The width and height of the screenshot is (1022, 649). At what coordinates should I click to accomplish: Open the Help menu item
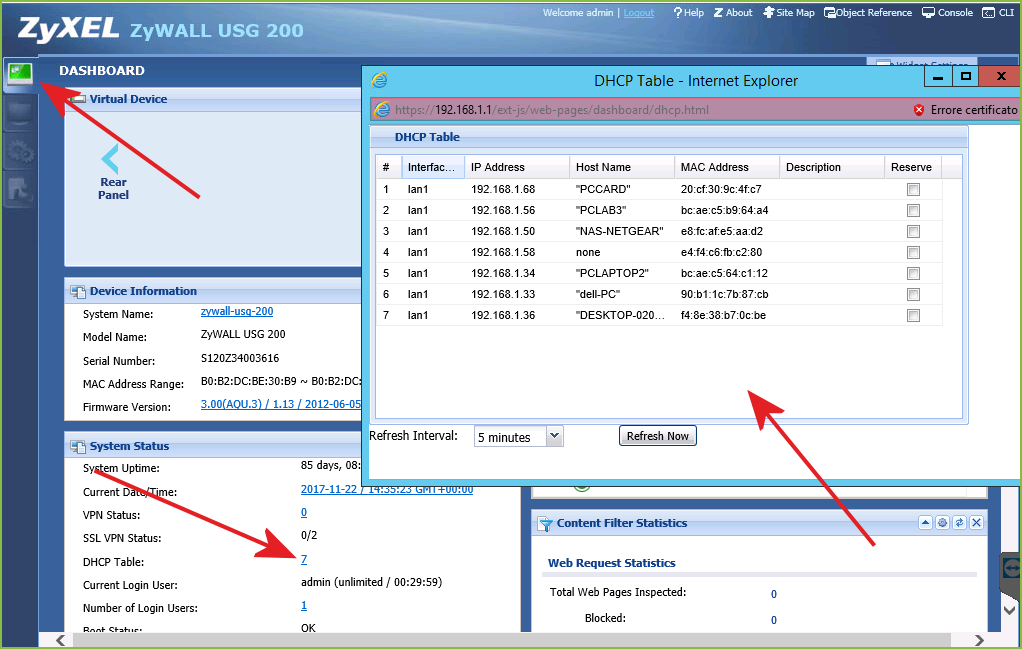(689, 12)
